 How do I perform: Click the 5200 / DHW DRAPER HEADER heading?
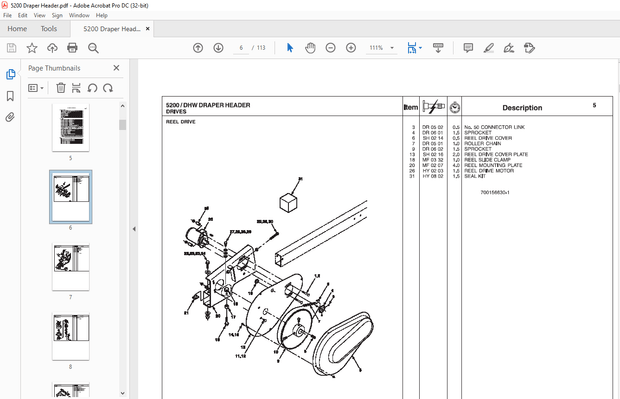[208, 105]
